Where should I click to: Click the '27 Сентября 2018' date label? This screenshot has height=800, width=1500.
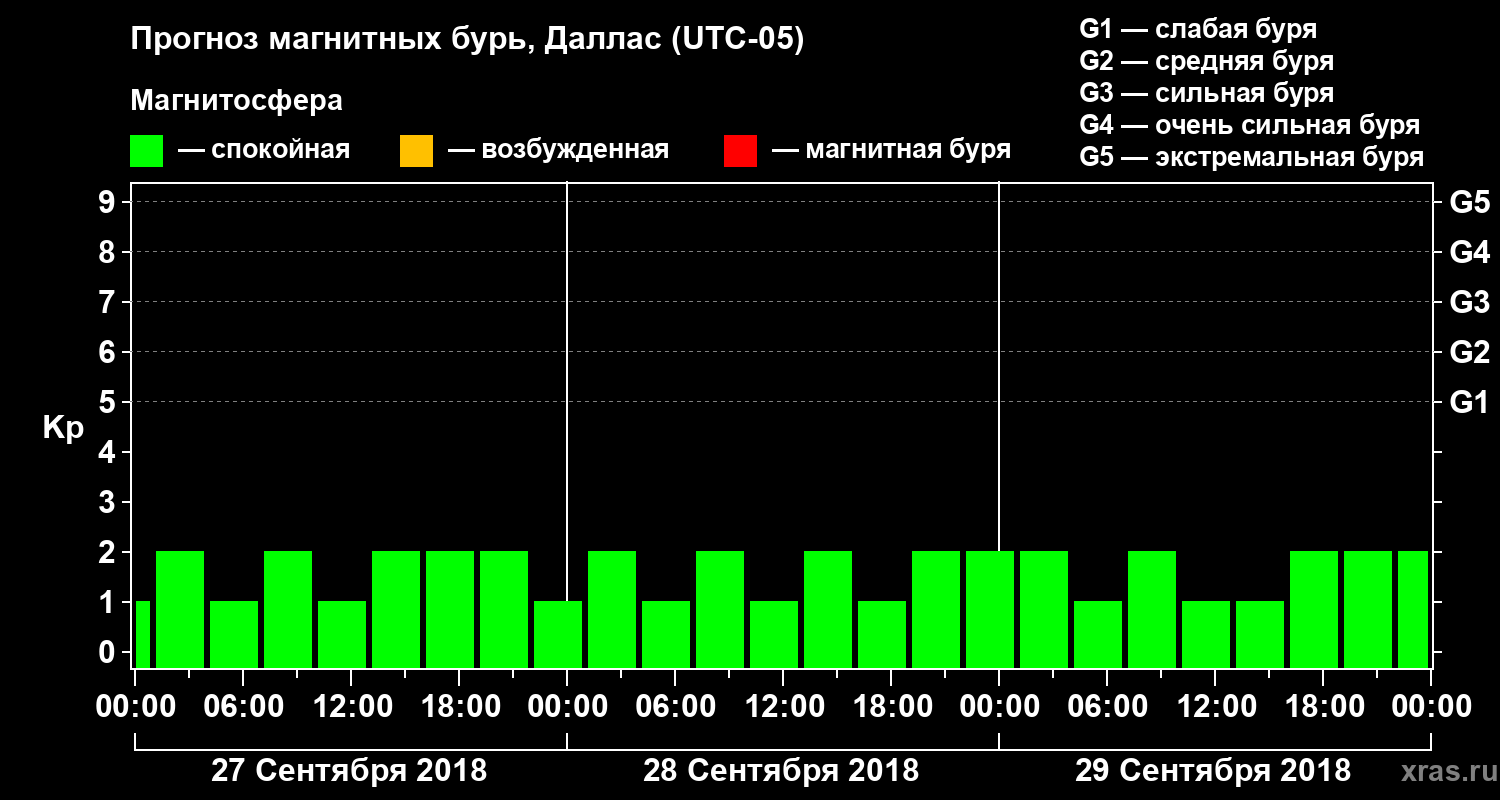(x=349, y=771)
